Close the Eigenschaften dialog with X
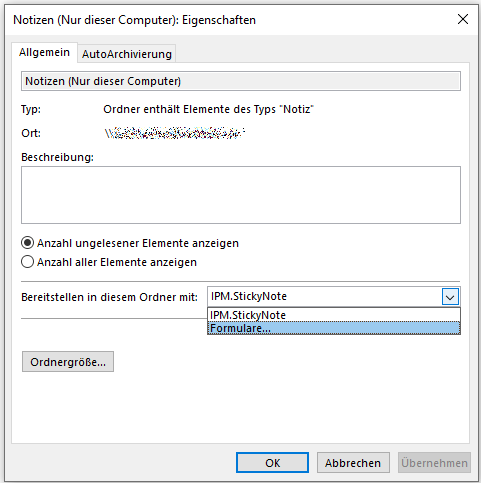The width and height of the screenshot is (481, 483). tap(463, 19)
